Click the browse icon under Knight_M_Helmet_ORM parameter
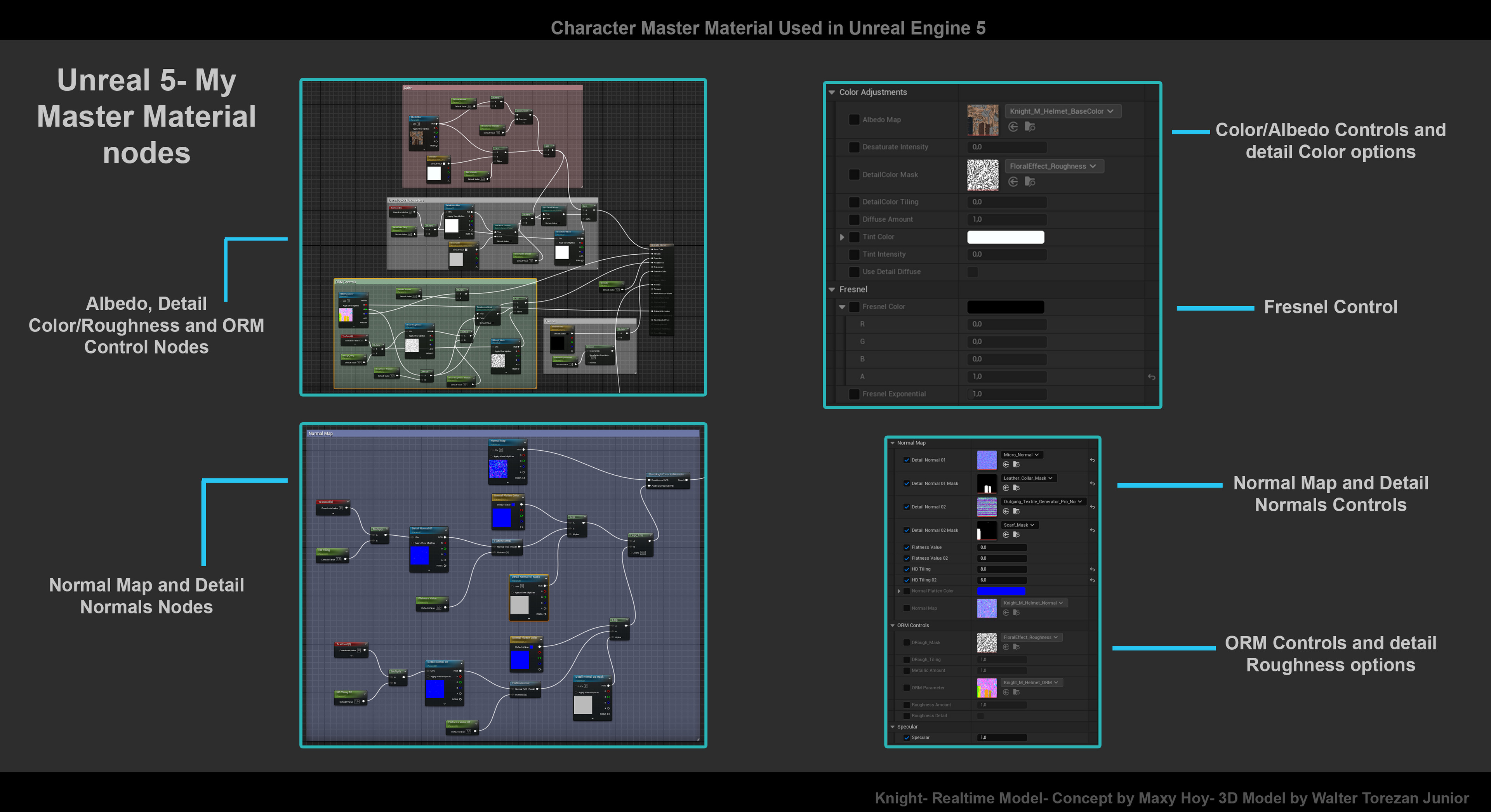The width and height of the screenshot is (1491, 812). click(1017, 692)
